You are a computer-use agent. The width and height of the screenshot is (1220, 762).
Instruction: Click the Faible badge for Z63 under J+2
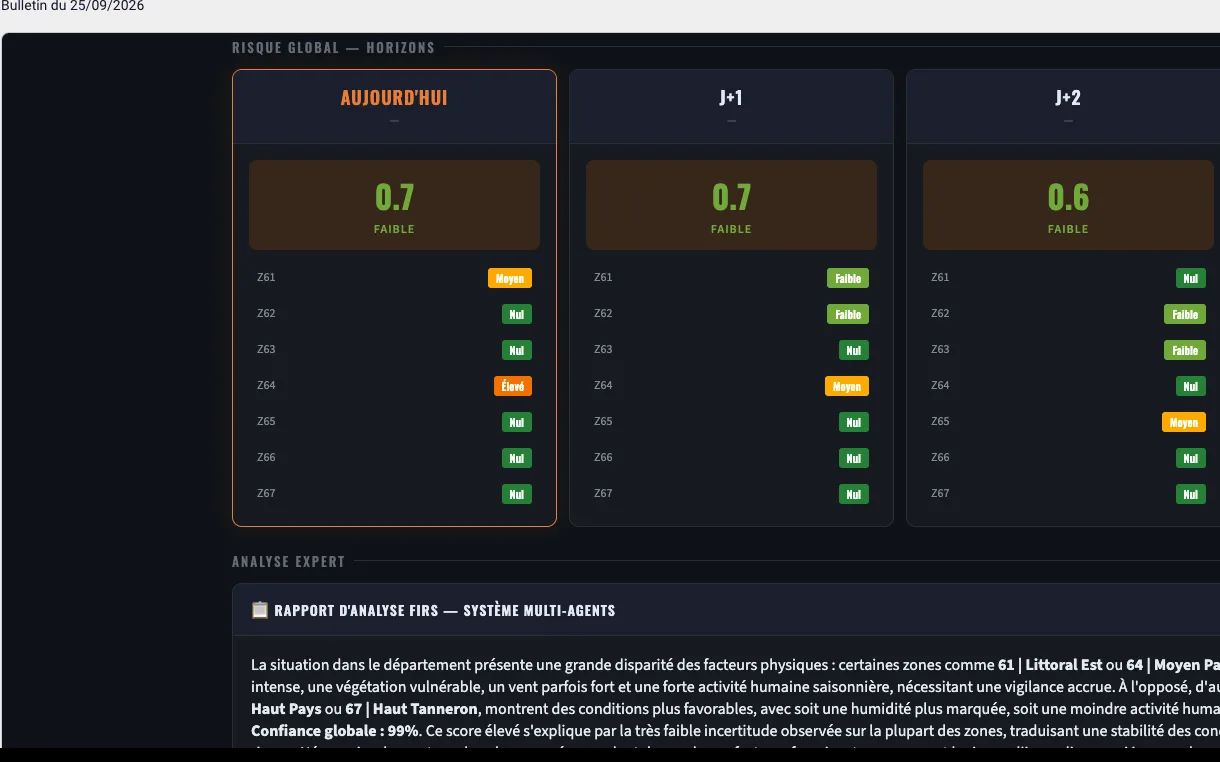(x=1185, y=350)
